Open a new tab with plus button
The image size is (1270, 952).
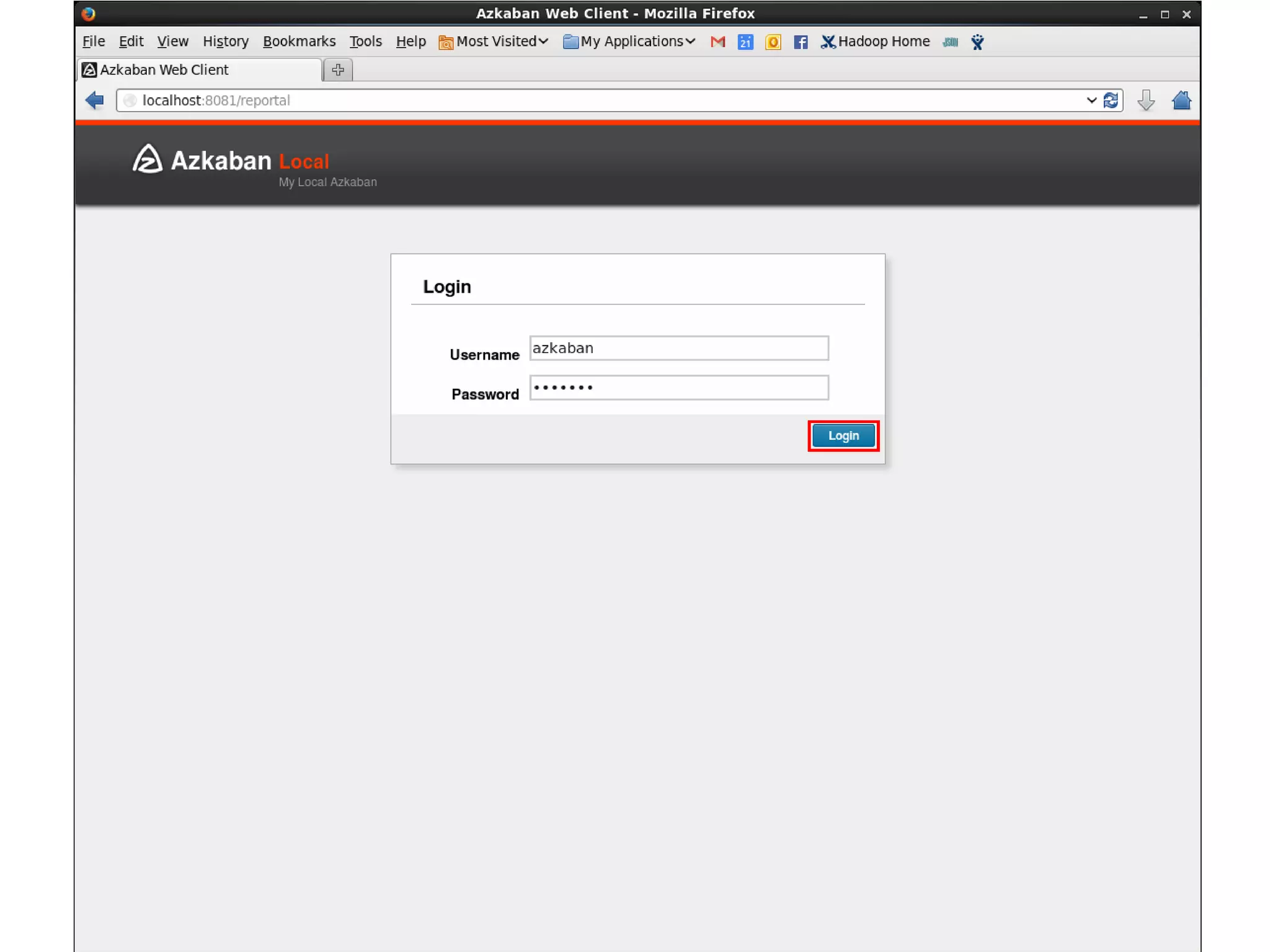pyautogui.click(x=338, y=70)
